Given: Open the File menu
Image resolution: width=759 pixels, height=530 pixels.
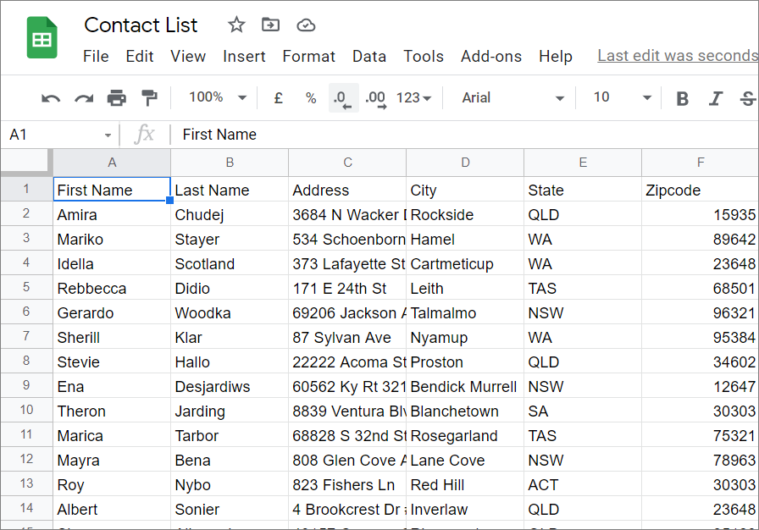Looking at the screenshot, I should tap(96, 56).
